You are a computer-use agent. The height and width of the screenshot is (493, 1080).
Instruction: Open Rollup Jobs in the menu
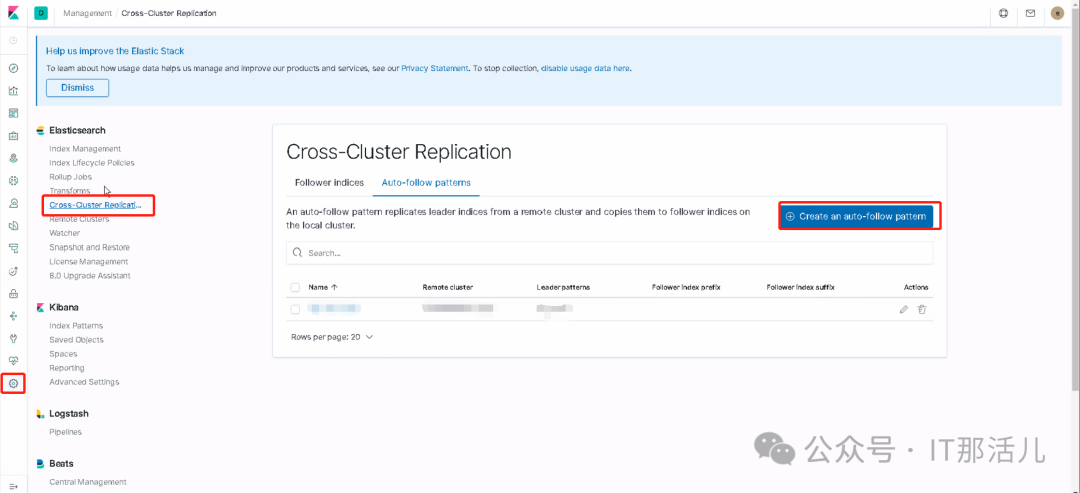click(71, 177)
